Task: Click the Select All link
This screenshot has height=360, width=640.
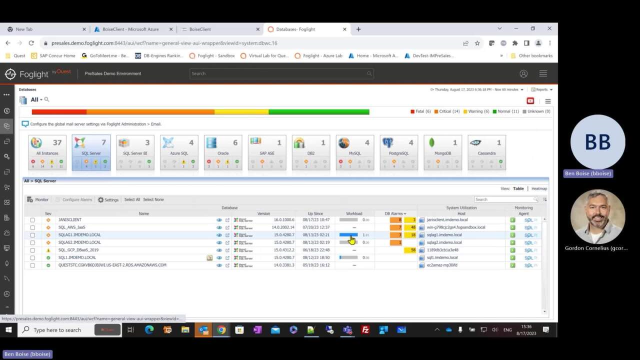Action: tap(132, 200)
